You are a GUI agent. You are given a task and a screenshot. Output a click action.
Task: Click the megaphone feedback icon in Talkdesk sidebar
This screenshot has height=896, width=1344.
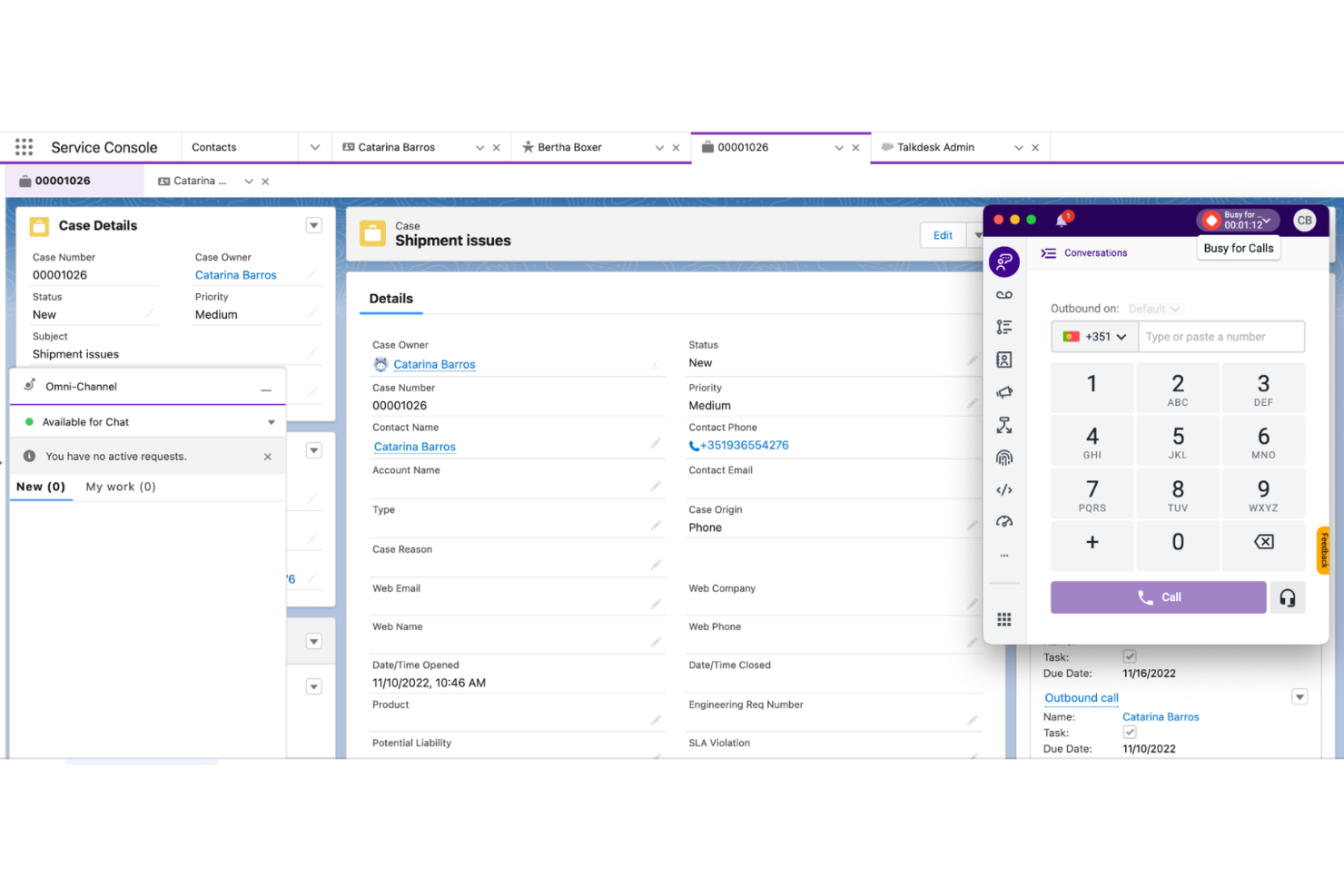[x=1004, y=391]
